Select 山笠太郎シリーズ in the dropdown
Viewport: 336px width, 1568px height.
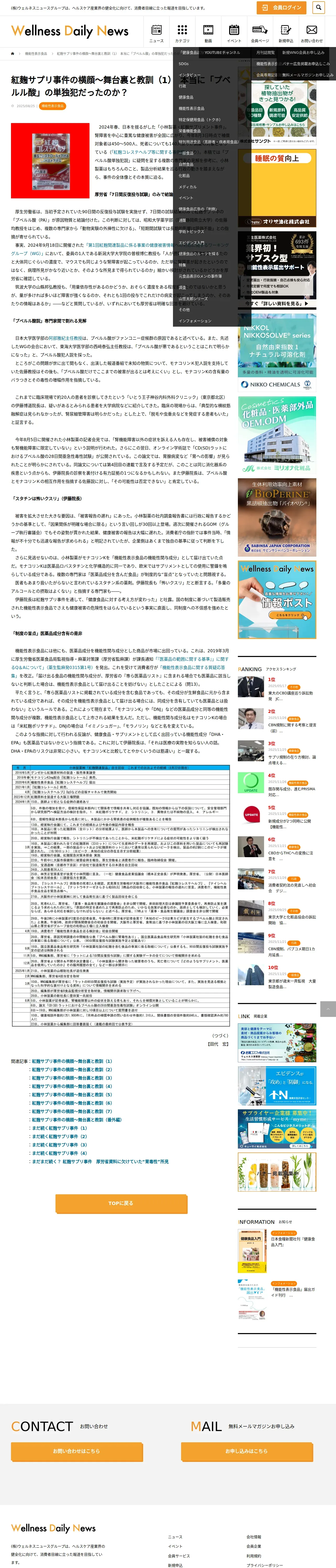pos(193,299)
